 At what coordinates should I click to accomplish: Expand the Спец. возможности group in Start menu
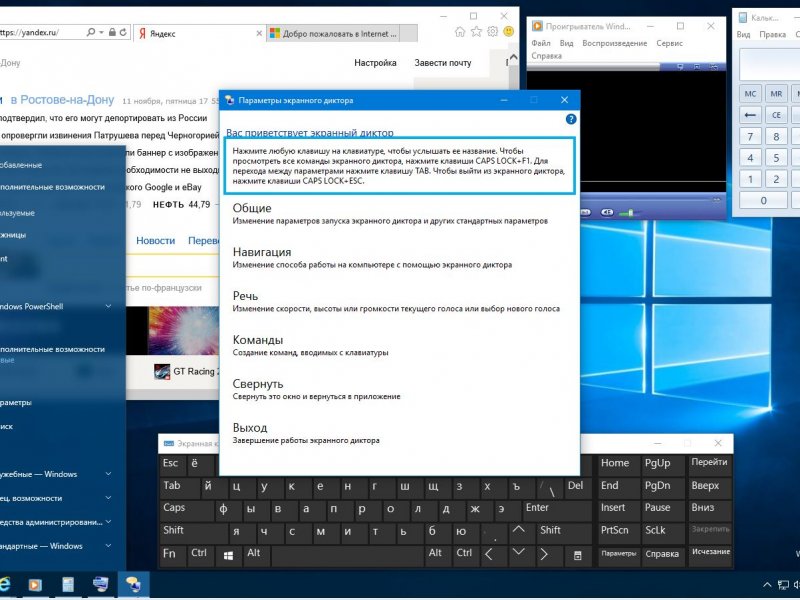pos(108,498)
